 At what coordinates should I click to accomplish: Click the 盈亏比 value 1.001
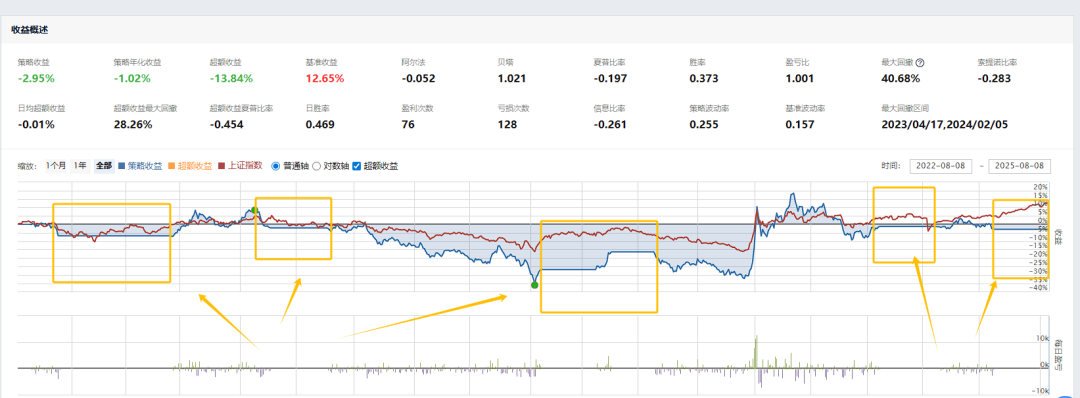[x=800, y=78]
